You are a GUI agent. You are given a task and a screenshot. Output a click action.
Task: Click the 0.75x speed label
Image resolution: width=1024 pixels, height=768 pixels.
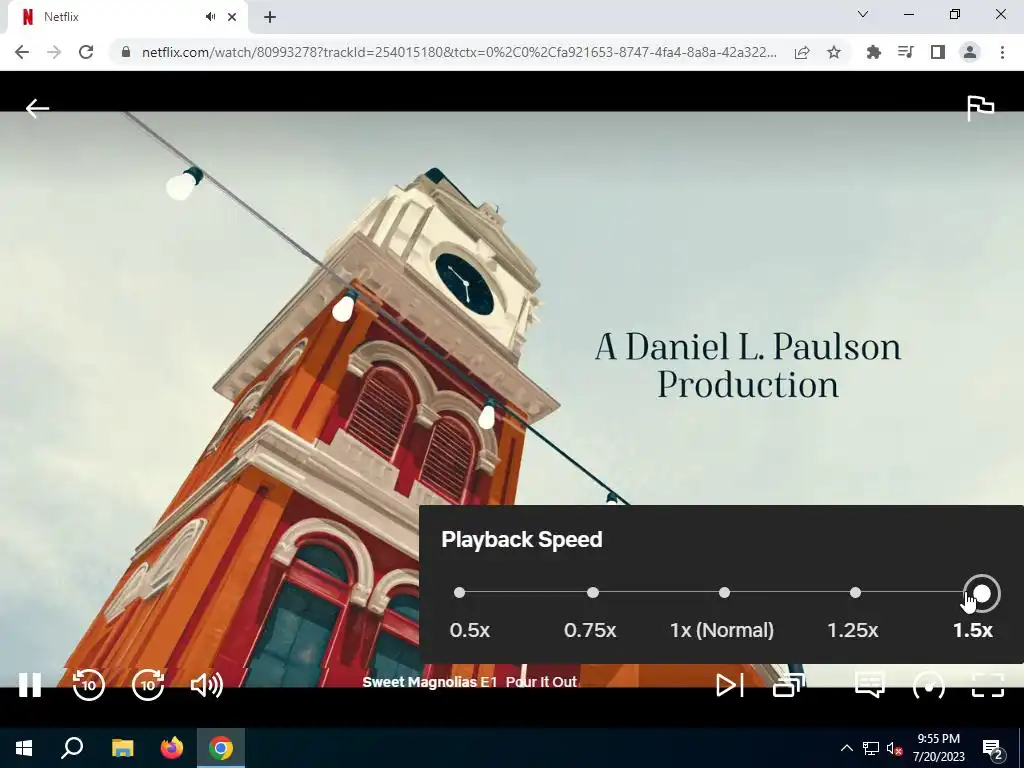pos(590,630)
